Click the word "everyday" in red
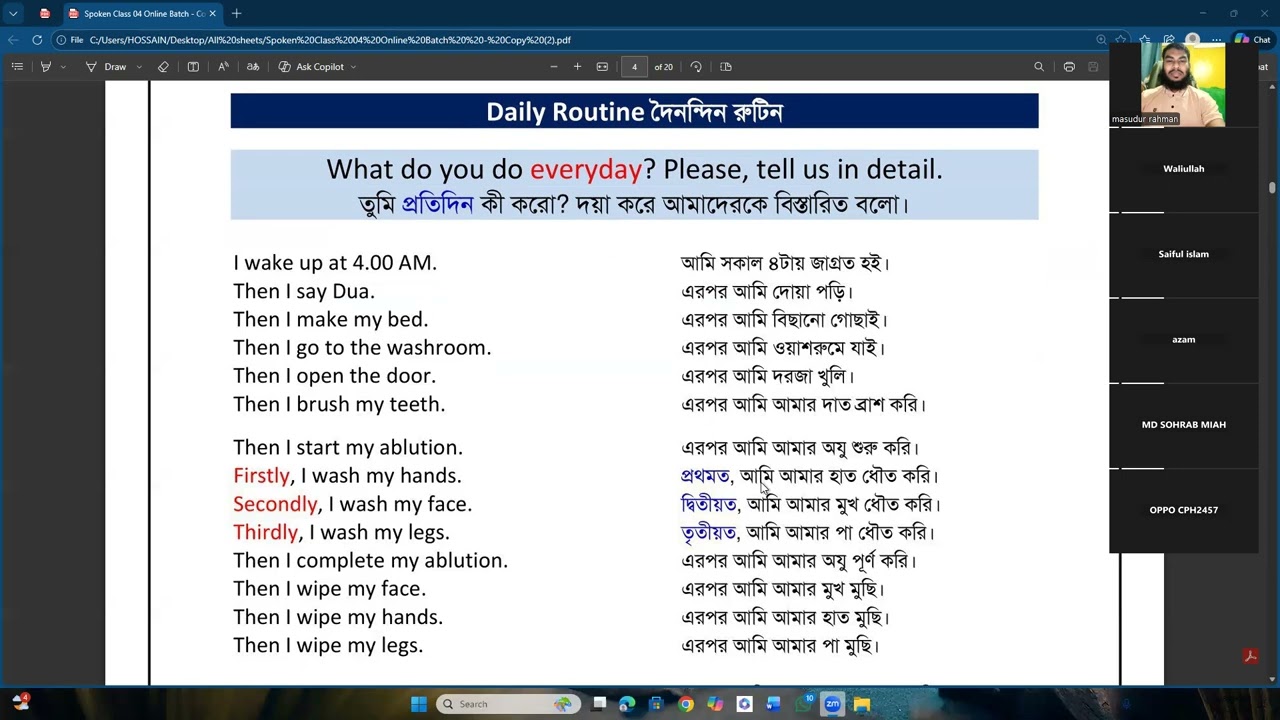The image size is (1280, 720). click(x=585, y=169)
